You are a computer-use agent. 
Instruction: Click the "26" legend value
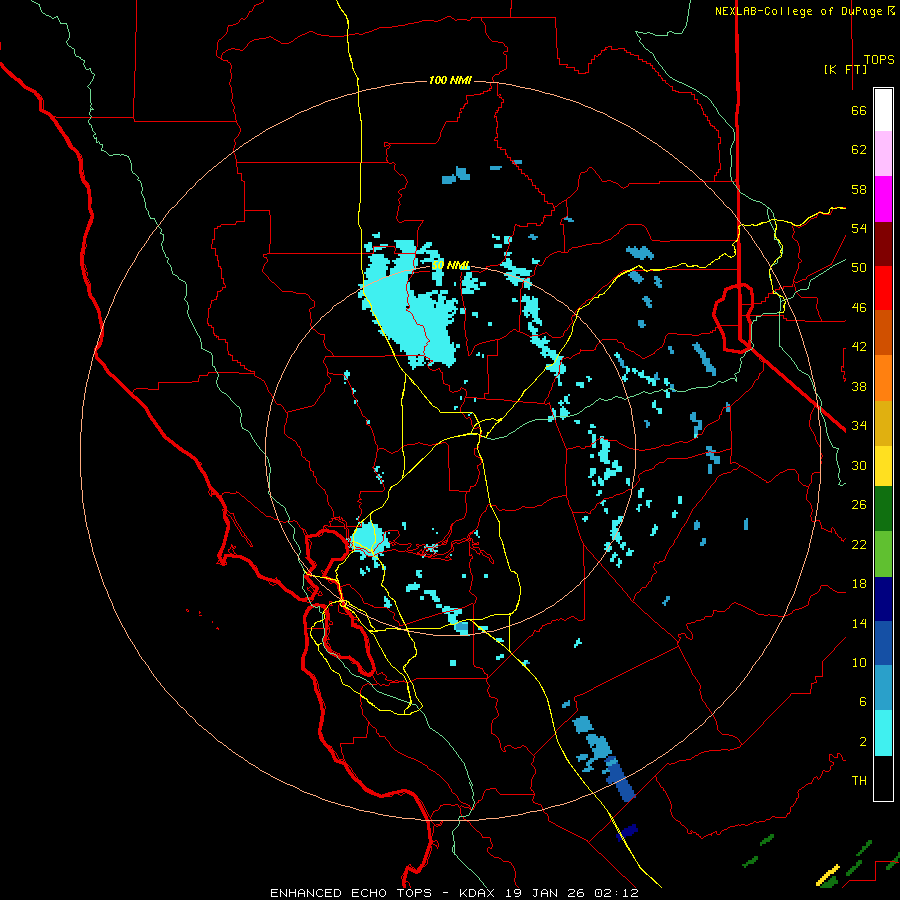859,505
